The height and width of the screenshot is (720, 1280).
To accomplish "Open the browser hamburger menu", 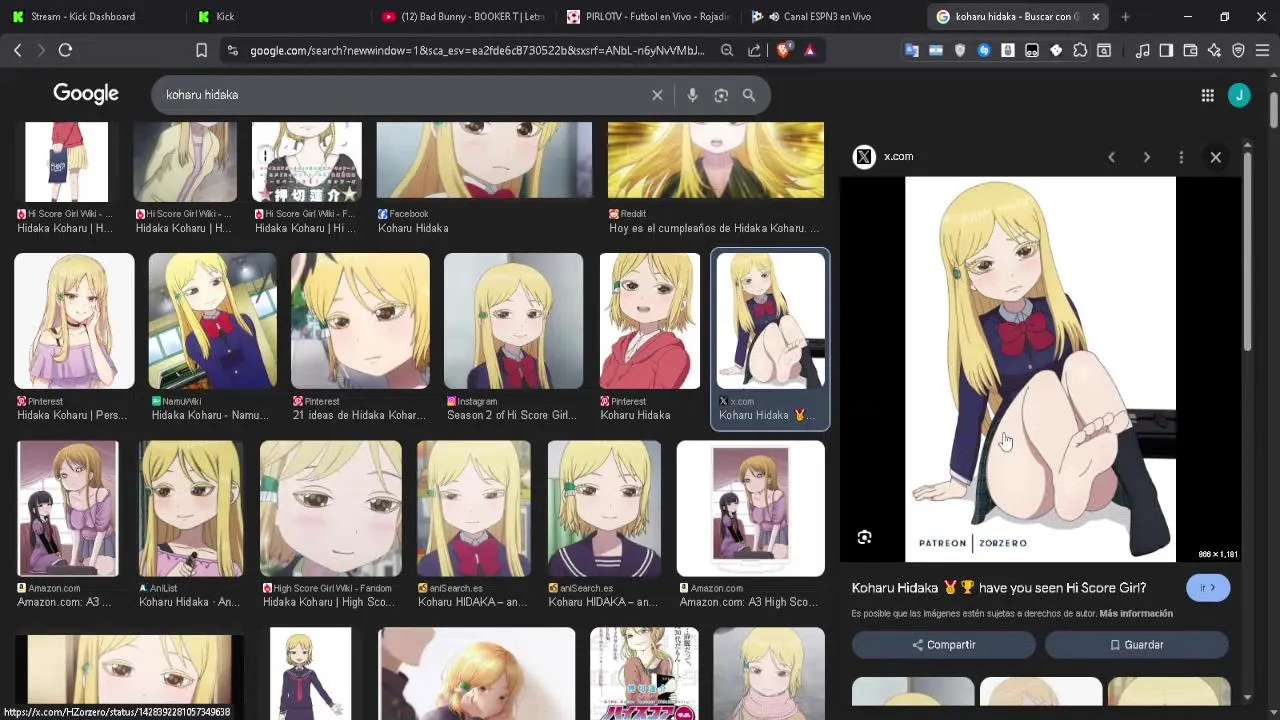I will pyautogui.click(x=1262, y=50).
